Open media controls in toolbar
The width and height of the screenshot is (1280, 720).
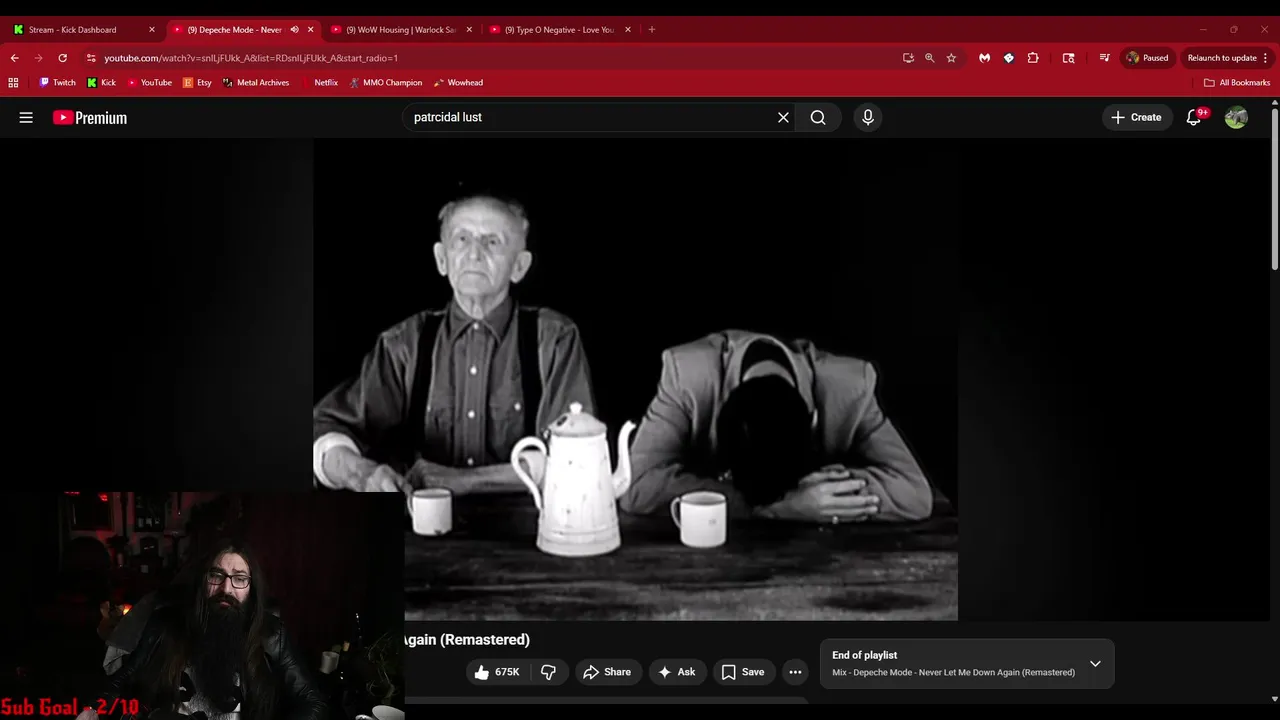point(1104,58)
